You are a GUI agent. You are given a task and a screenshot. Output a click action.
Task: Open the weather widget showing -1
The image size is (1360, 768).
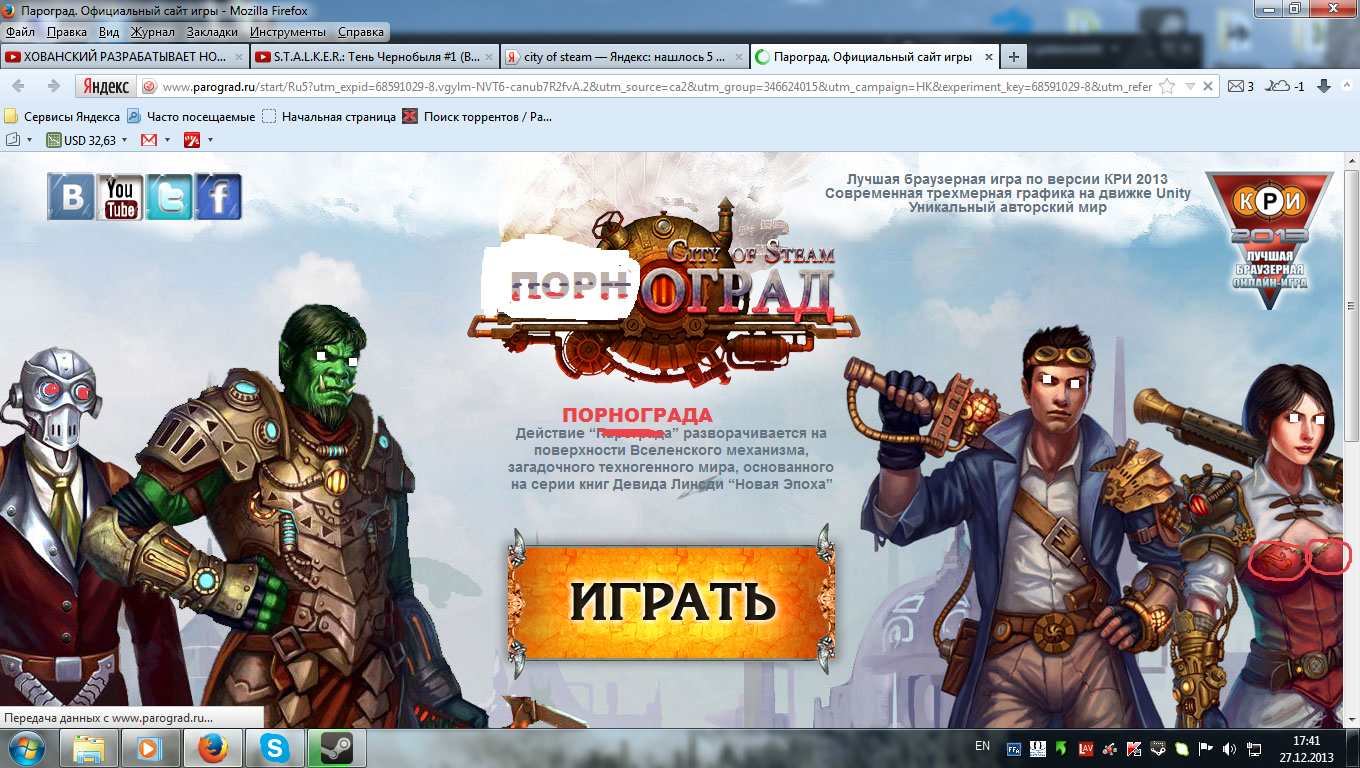point(1286,87)
